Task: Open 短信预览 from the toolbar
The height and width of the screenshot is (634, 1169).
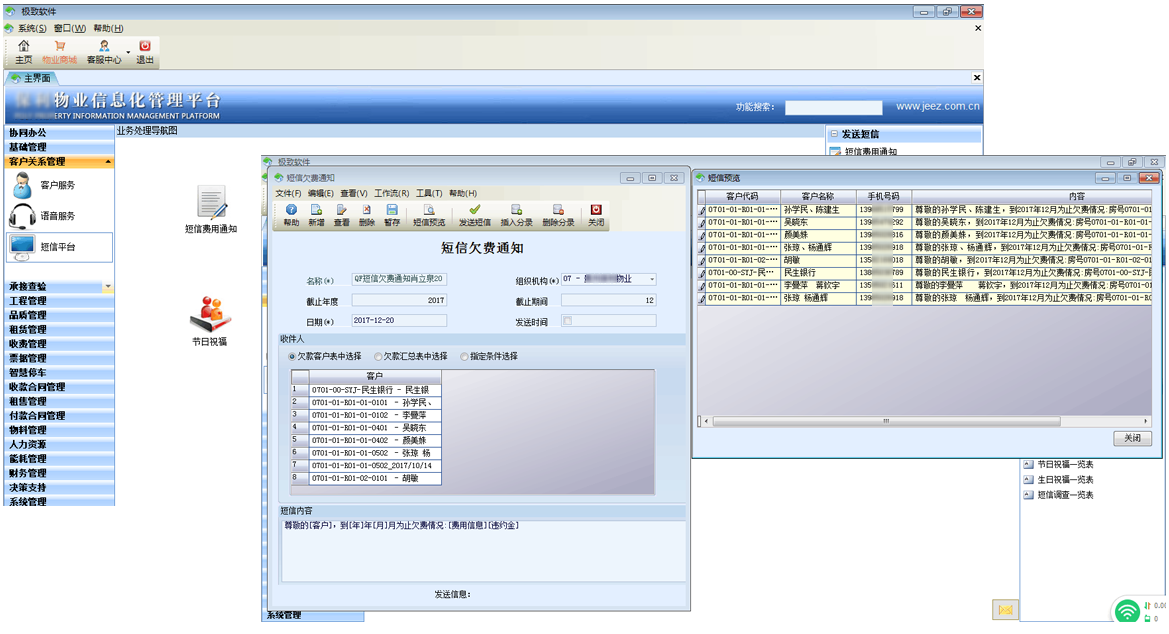Action: 429,210
